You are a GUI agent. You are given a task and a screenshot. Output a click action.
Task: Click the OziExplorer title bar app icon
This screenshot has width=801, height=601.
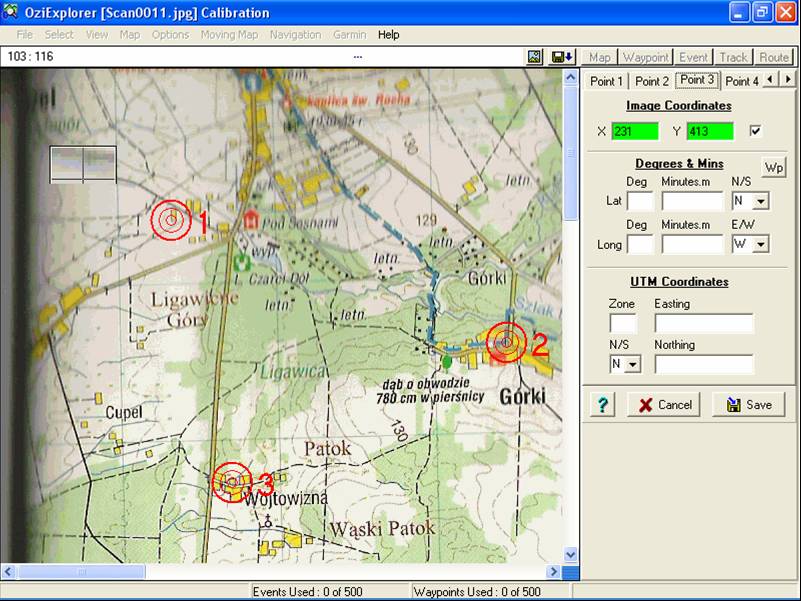(11, 12)
